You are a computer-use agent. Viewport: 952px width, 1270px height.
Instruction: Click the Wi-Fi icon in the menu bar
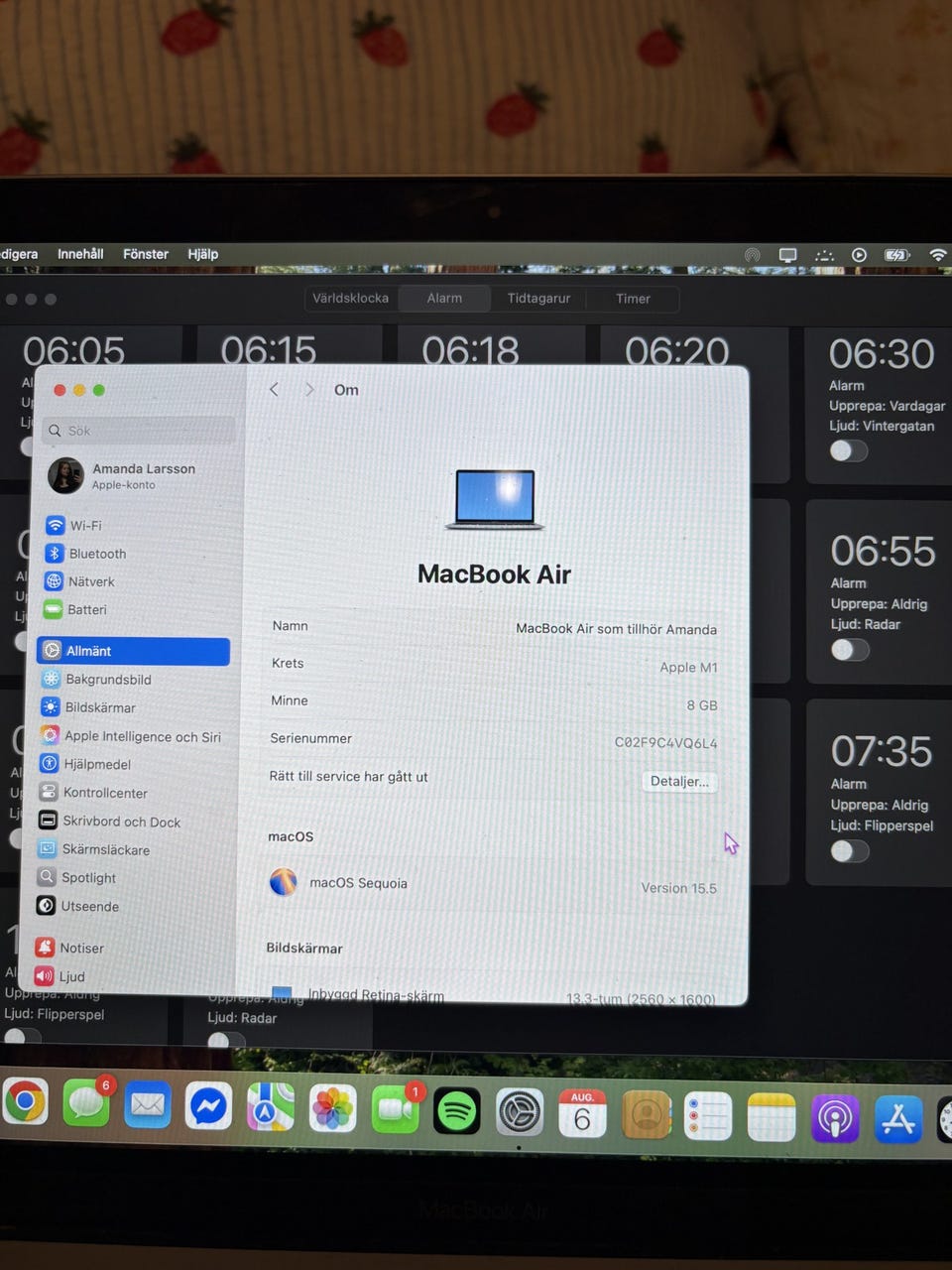[x=937, y=255]
